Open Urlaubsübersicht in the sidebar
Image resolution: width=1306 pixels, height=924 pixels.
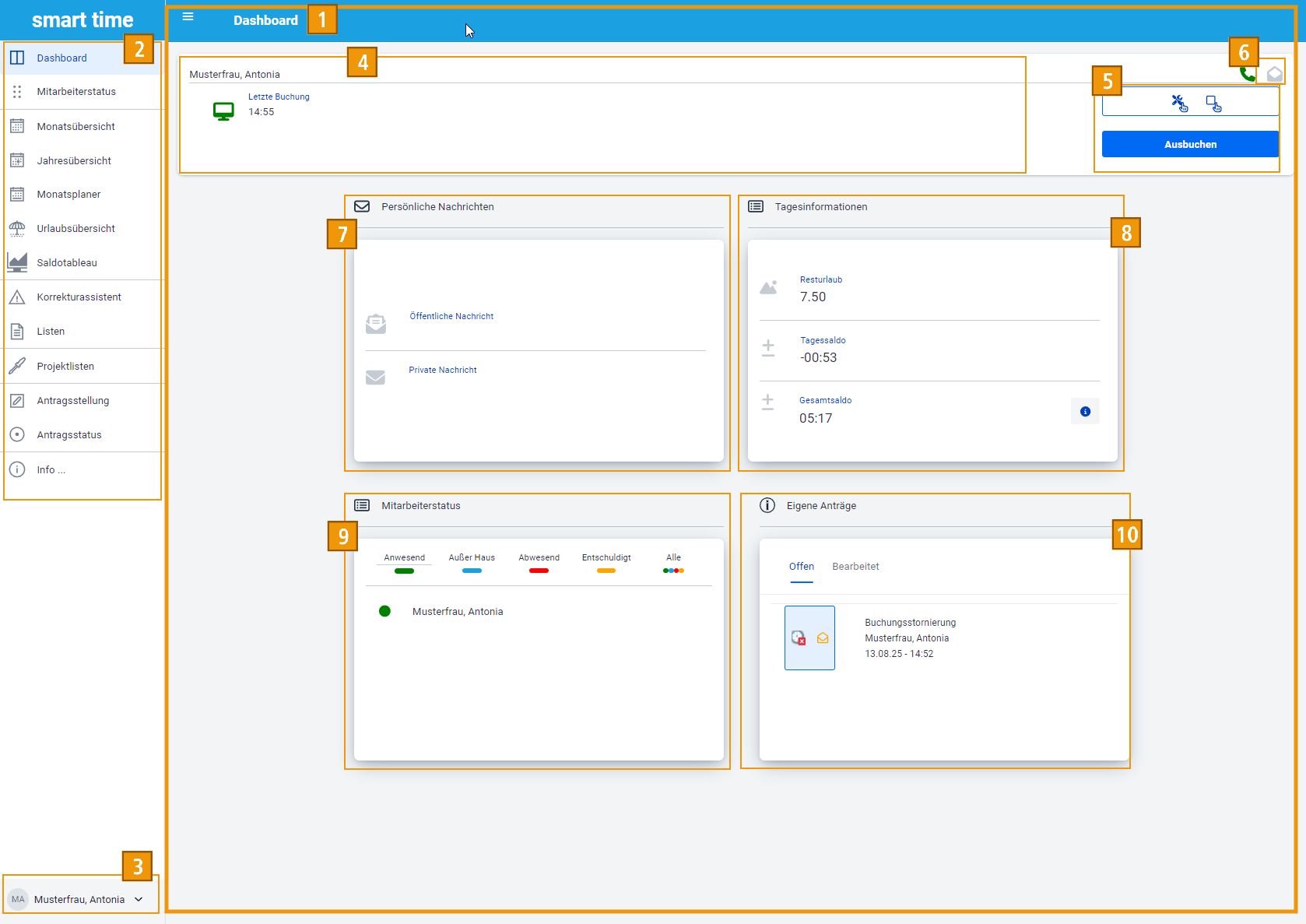[x=75, y=229]
